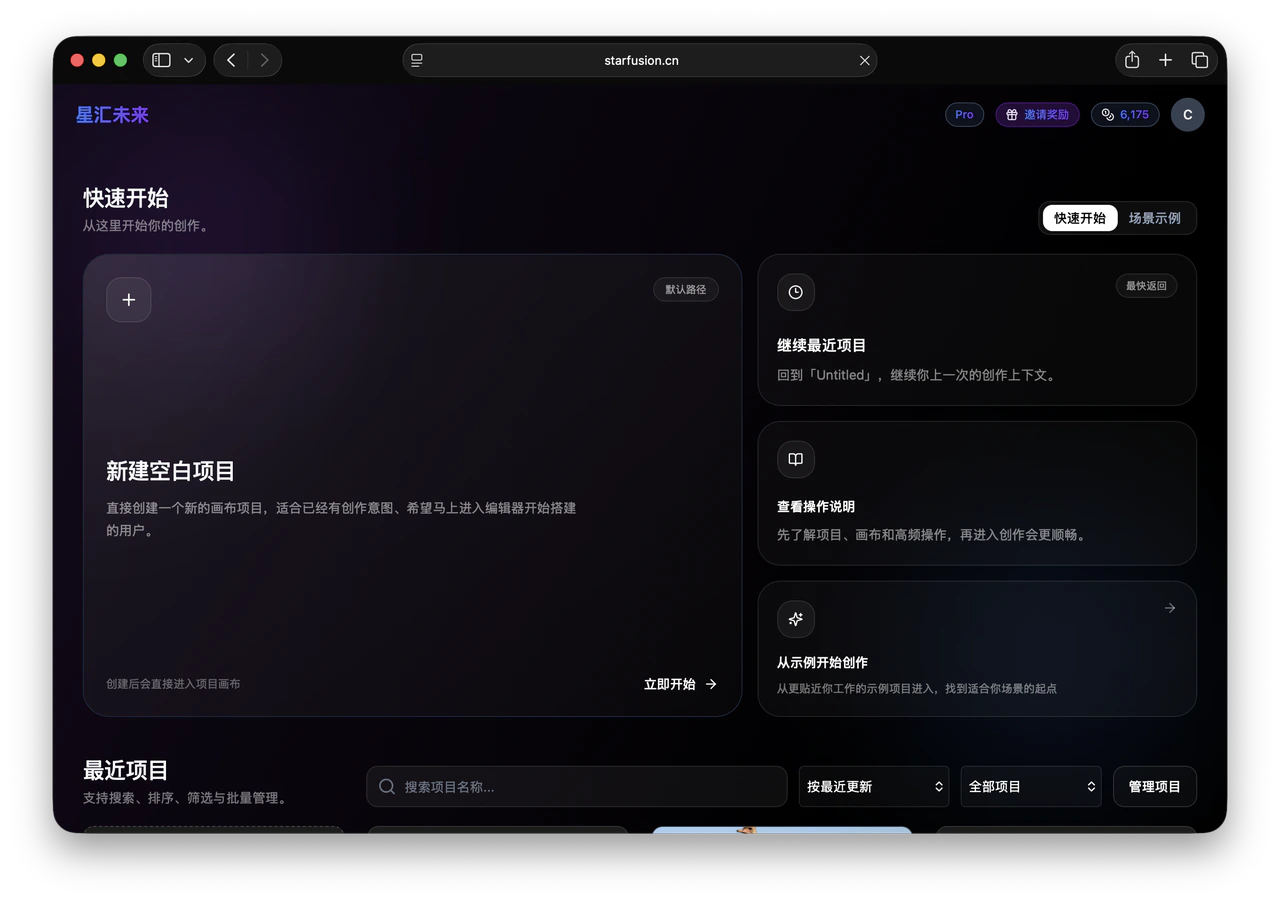Open the 按最近更新 sort dropdown

(x=872, y=786)
